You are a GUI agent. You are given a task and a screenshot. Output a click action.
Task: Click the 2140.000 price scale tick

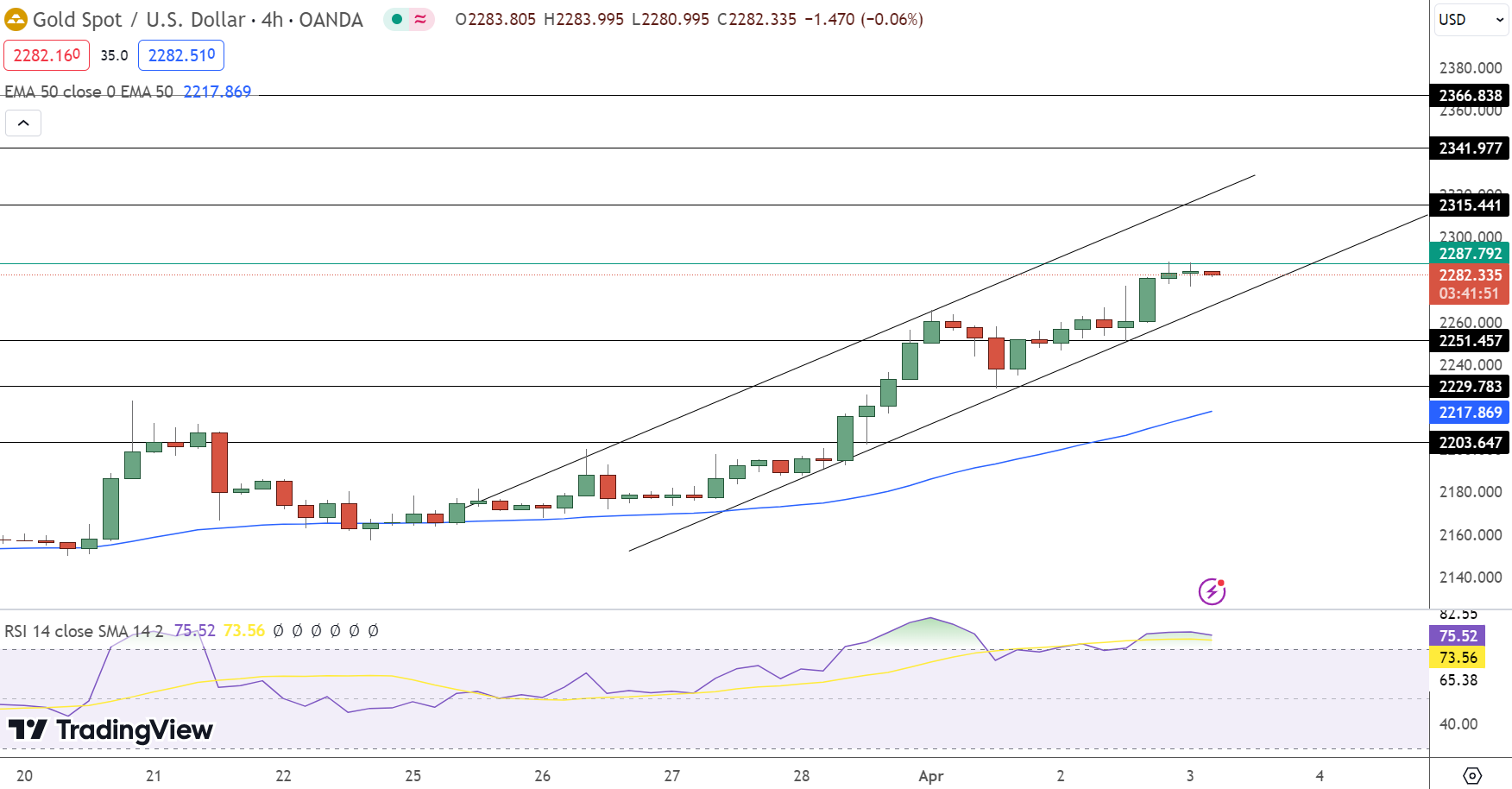point(1471,578)
